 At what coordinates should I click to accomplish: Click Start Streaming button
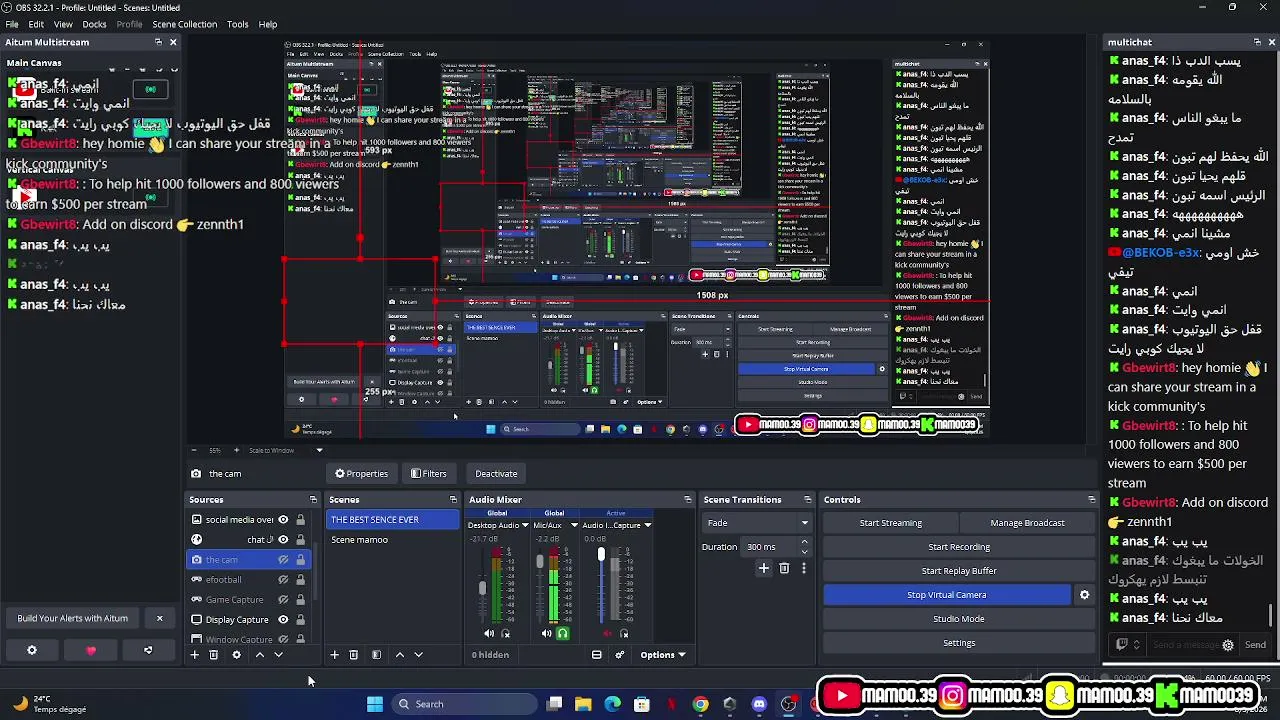[x=891, y=523]
